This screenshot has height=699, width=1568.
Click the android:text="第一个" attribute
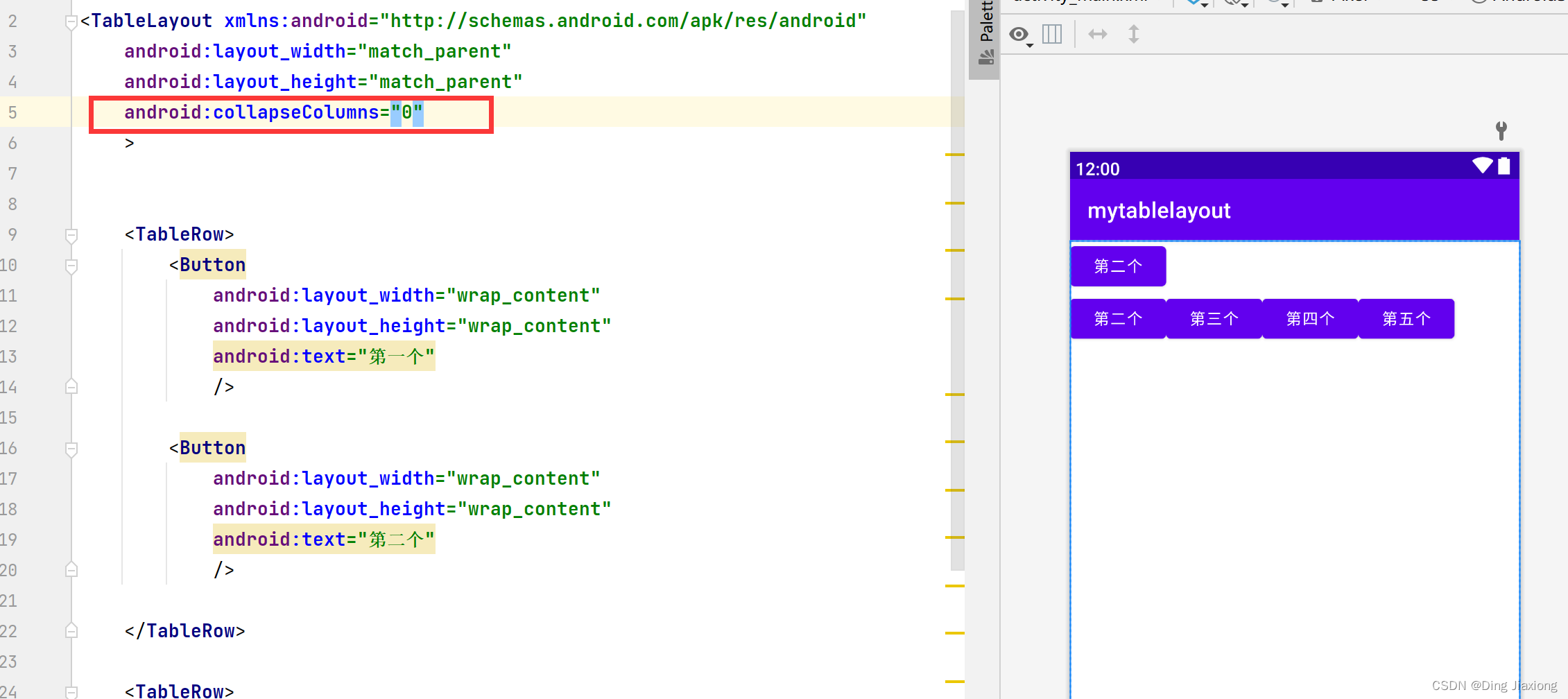[324, 356]
